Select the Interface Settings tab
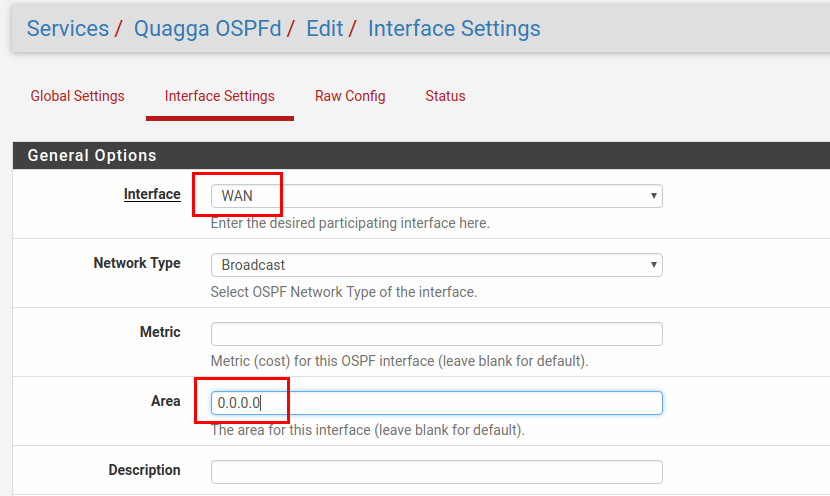The width and height of the screenshot is (830, 496). pyautogui.click(x=219, y=96)
